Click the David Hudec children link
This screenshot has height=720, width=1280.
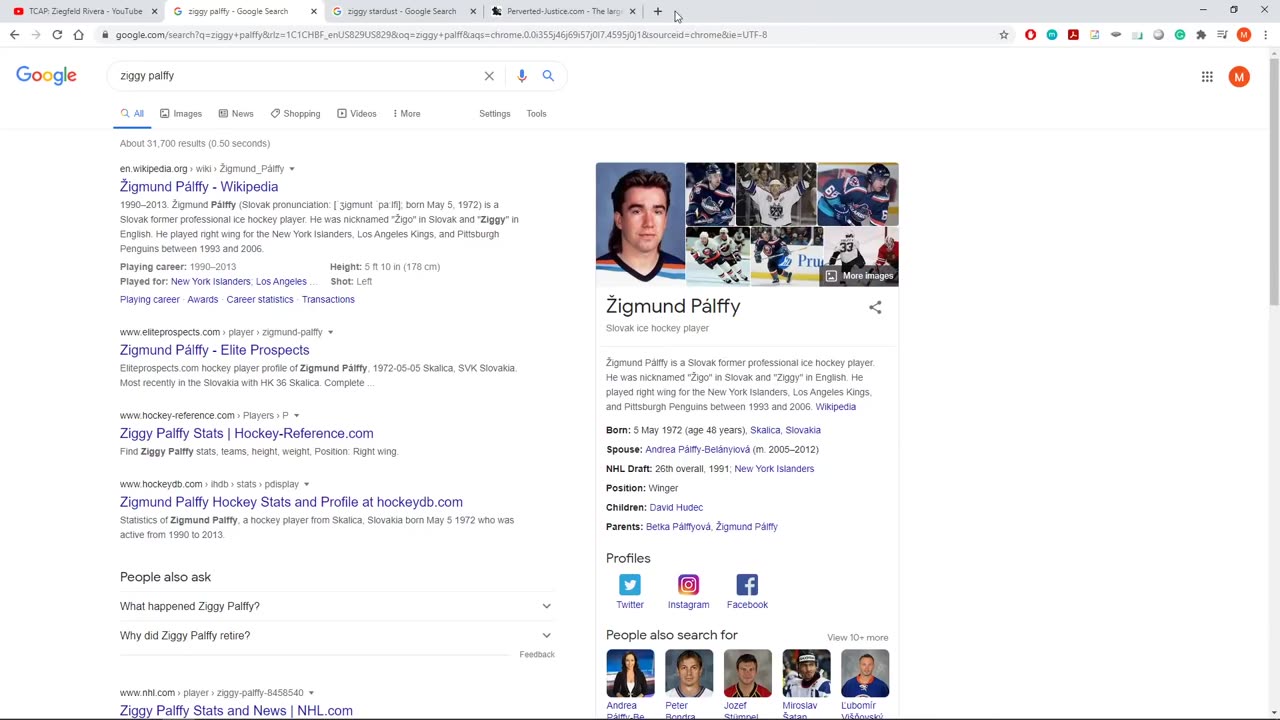point(676,508)
